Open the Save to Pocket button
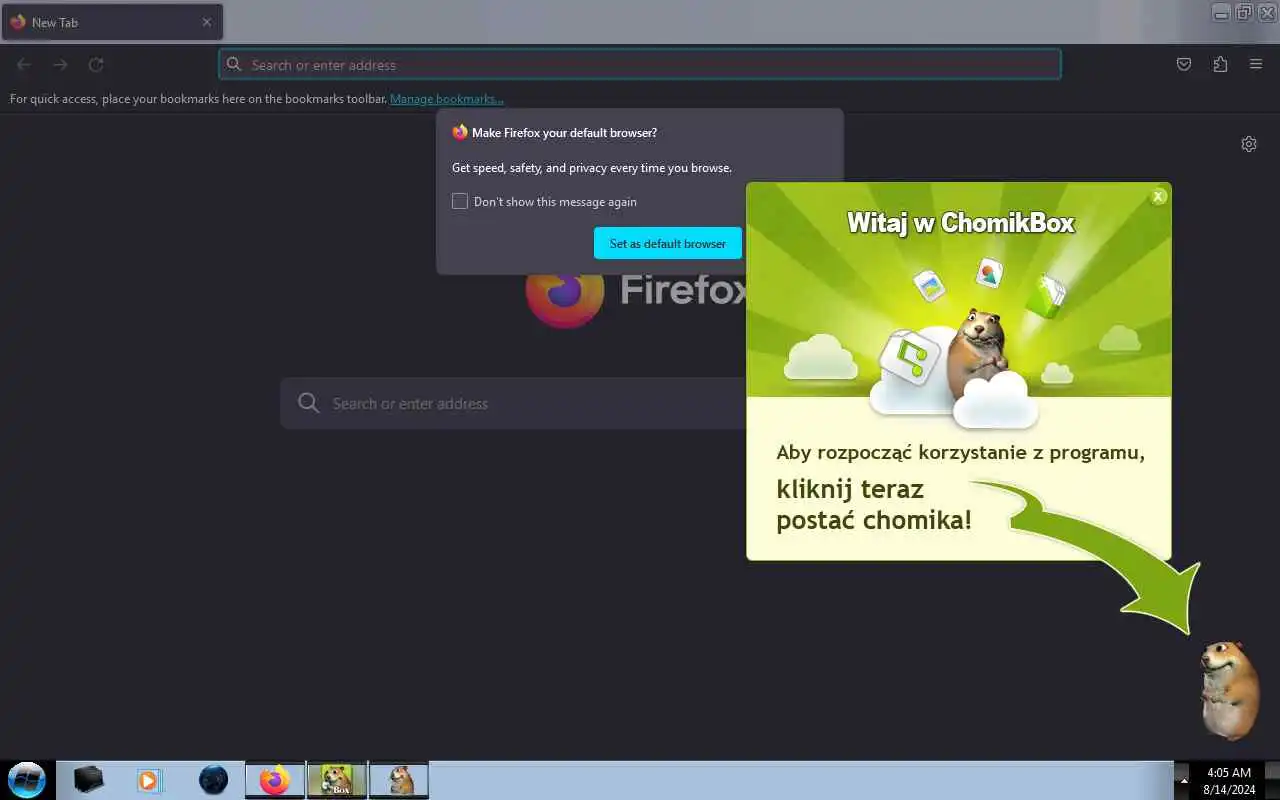Image resolution: width=1280 pixels, height=800 pixels. click(x=1184, y=65)
